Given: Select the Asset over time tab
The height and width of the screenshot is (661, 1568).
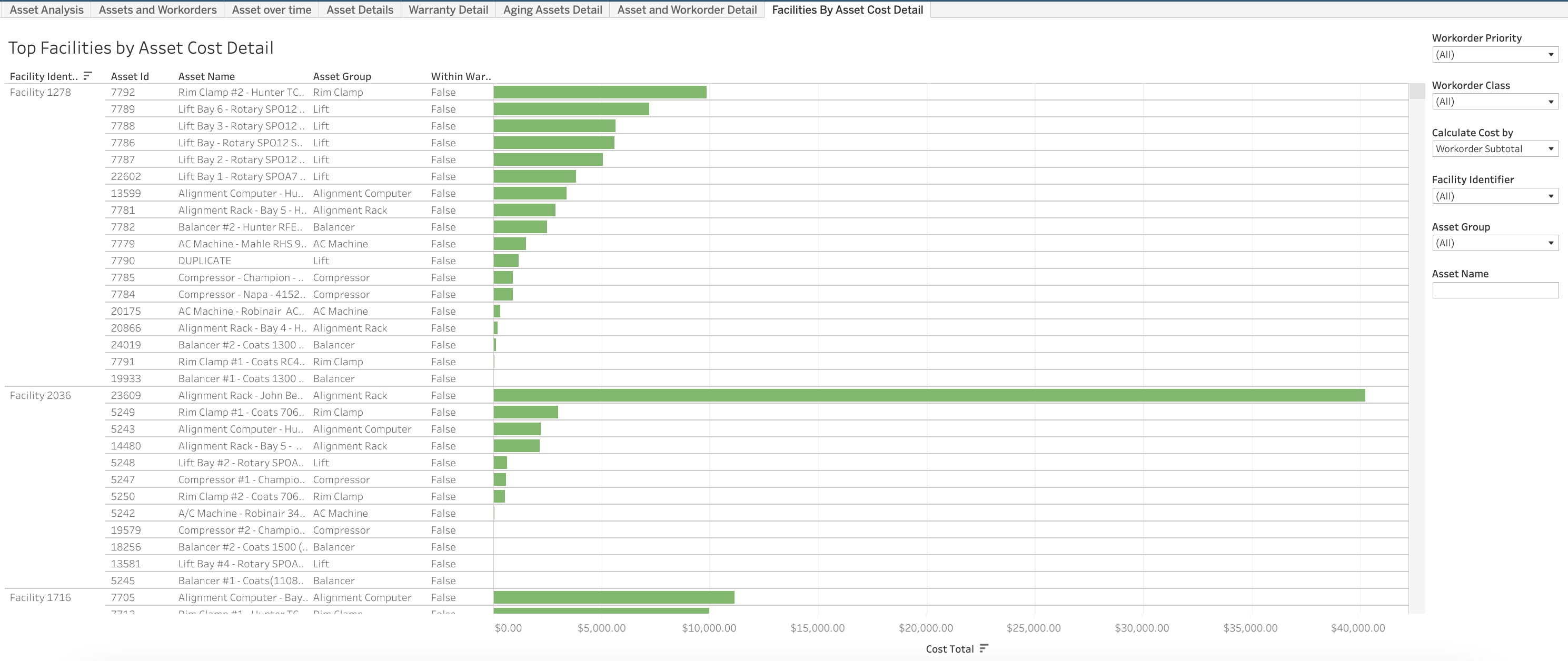Looking at the screenshot, I should click(x=272, y=10).
